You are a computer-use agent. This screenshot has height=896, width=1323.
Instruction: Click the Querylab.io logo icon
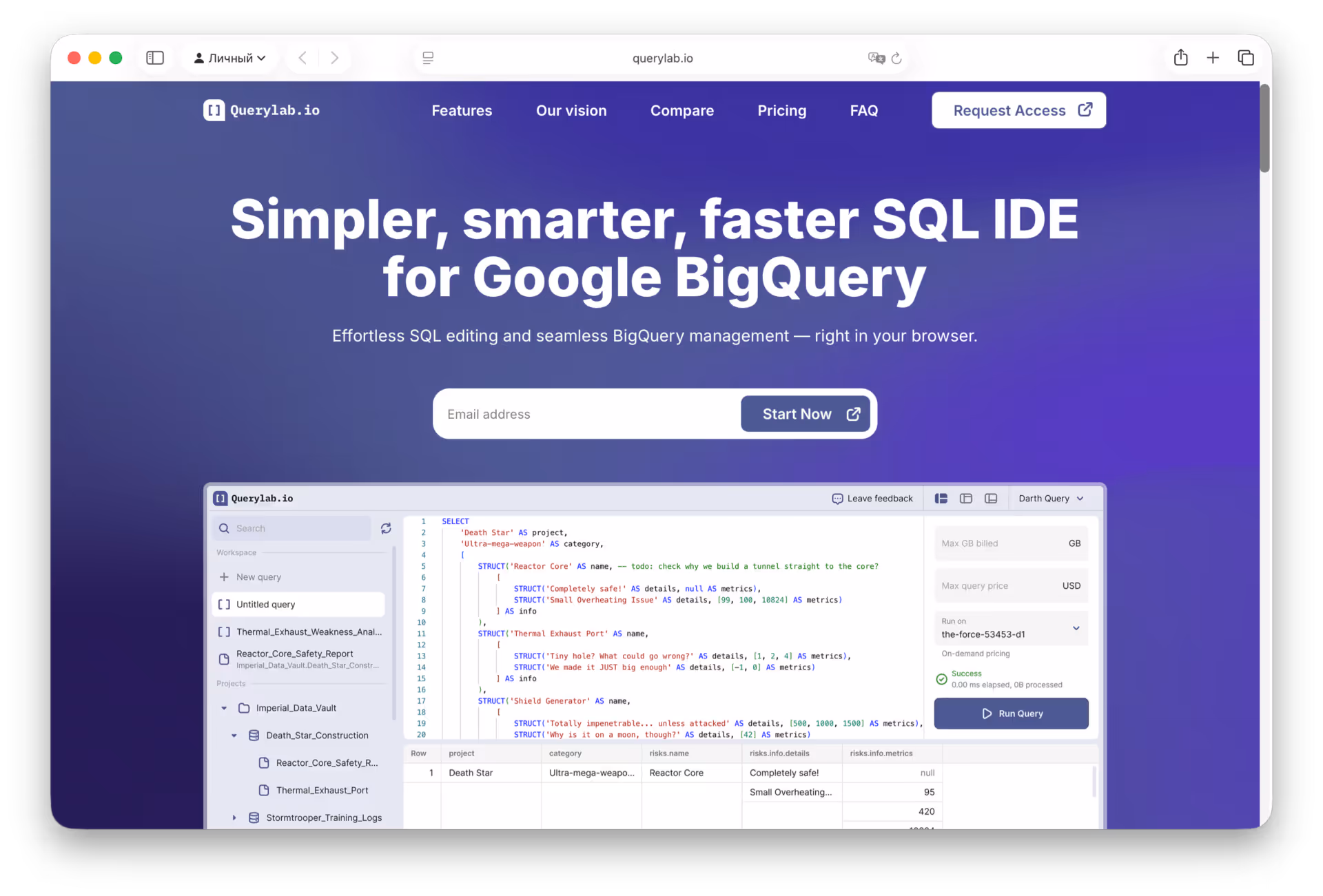coord(214,110)
